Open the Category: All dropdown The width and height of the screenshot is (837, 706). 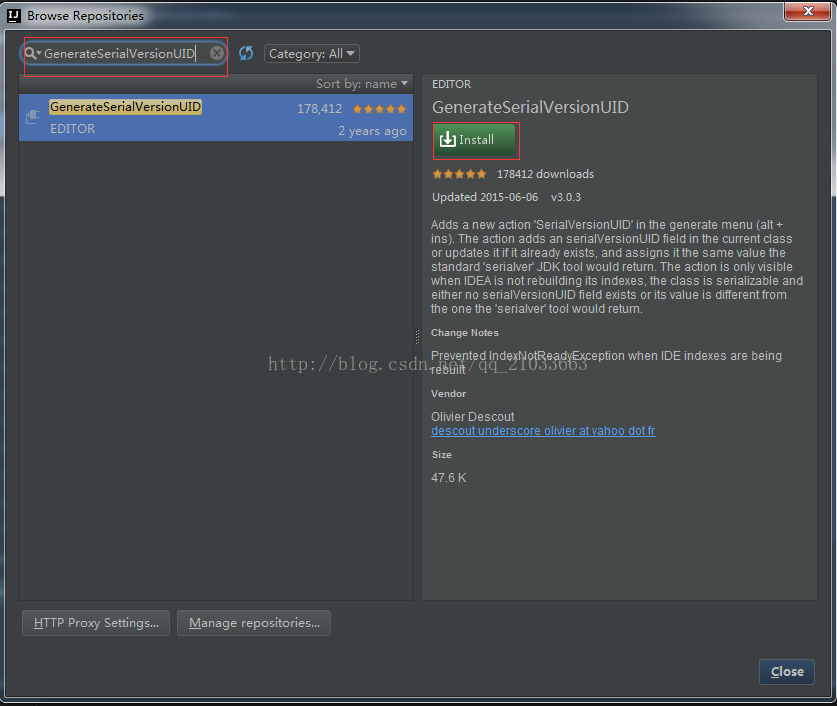(x=312, y=54)
